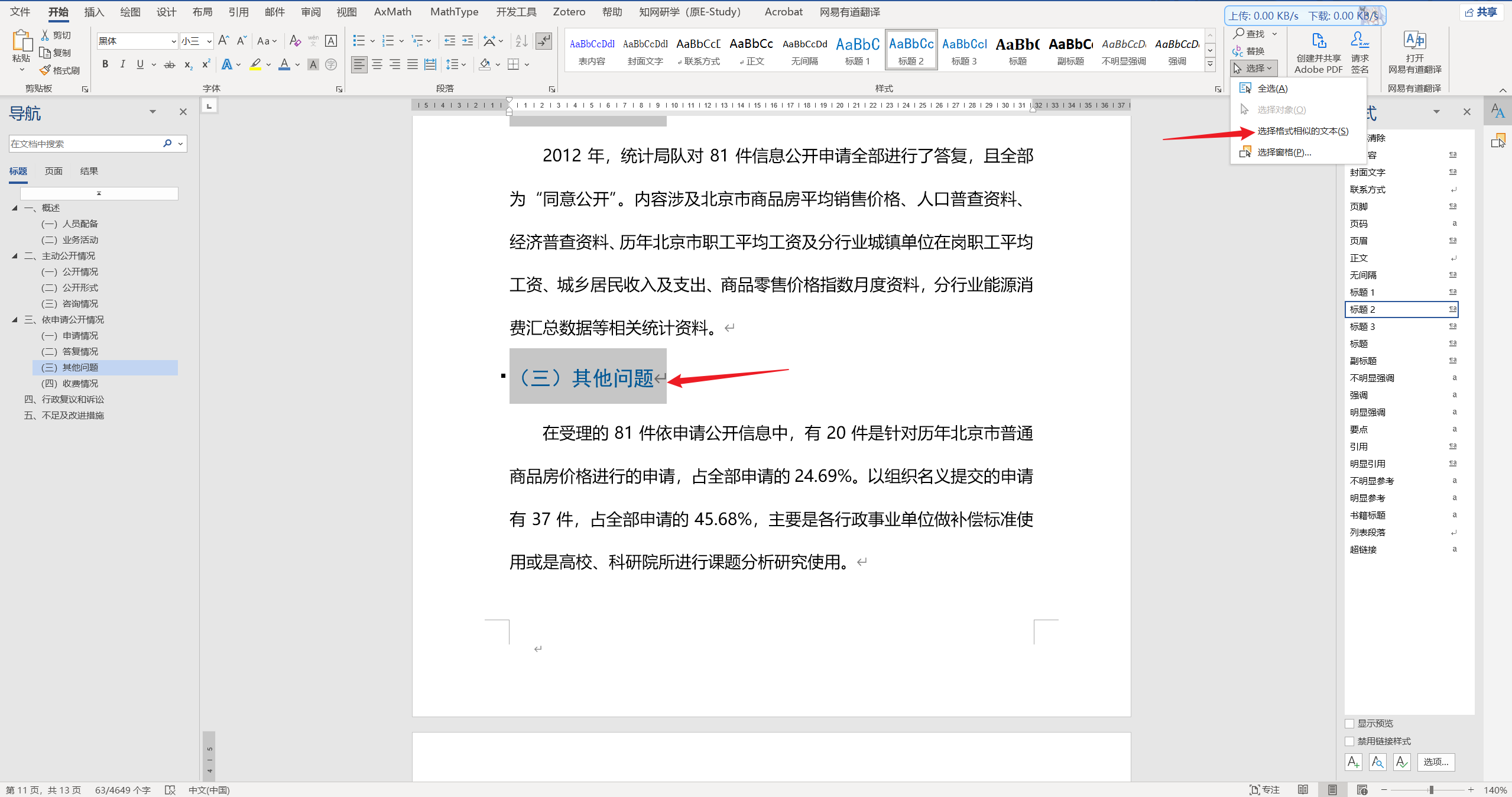
Task: Open the New Style button in styles pane
Action: (x=1354, y=762)
